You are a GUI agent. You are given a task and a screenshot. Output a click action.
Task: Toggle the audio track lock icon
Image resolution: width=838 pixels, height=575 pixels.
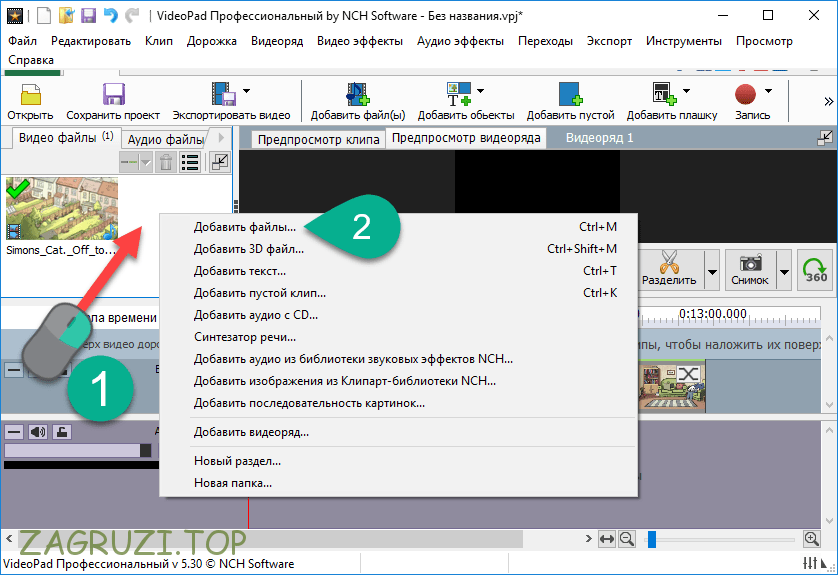(x=61, y=432)
